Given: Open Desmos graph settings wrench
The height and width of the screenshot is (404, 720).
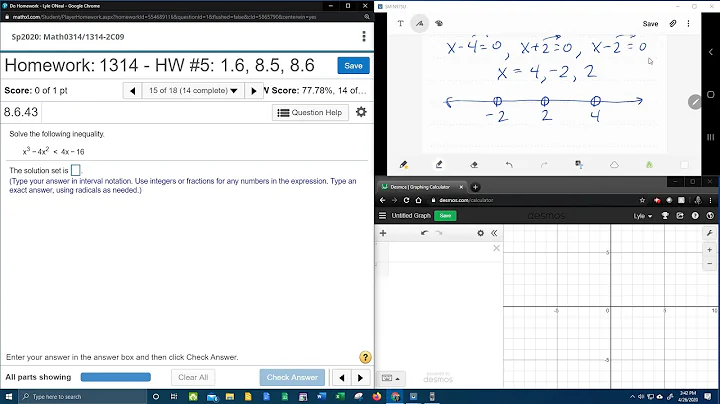Looking at the screenshot, I should click(709, 233).
